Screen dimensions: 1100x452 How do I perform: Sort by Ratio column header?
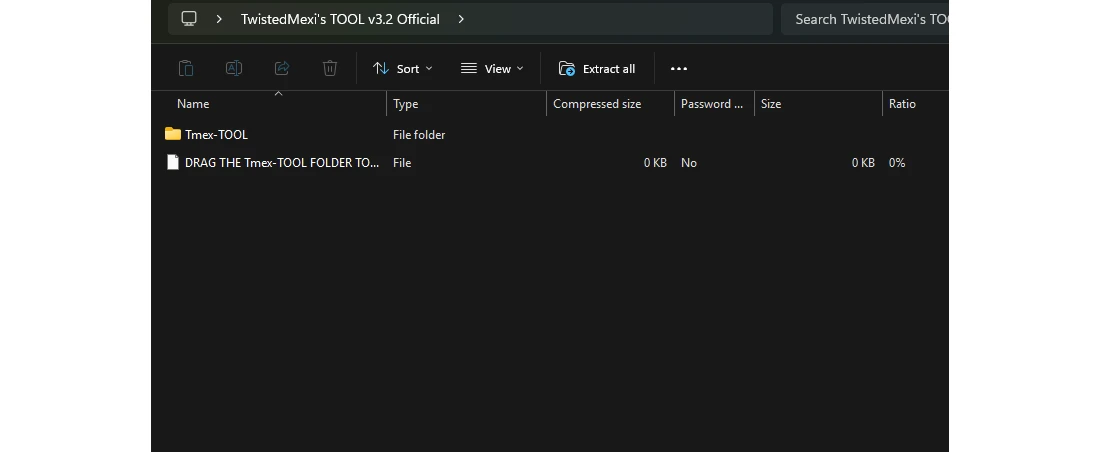[902, 104]
